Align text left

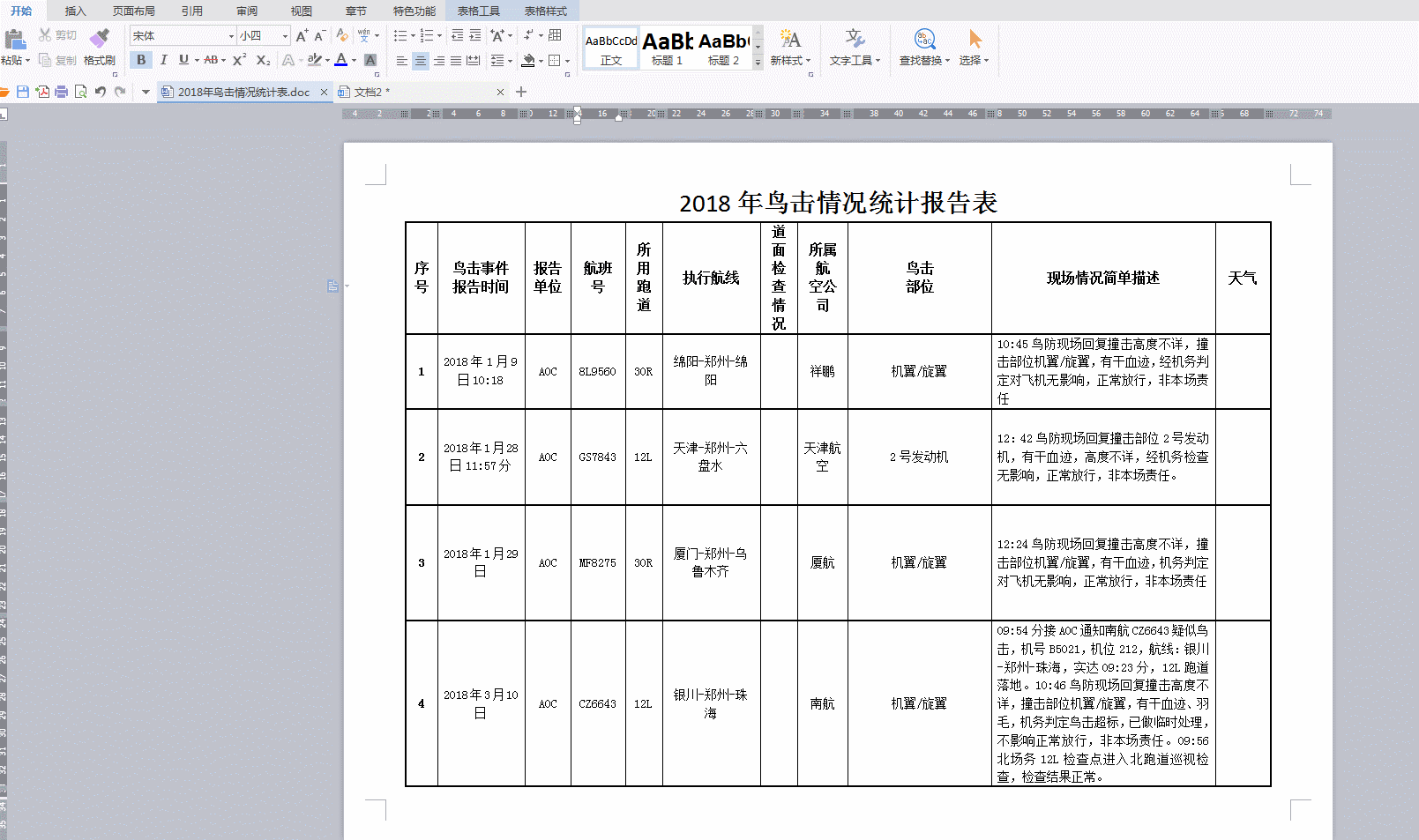pyautogui.click(x=402, y=60)
